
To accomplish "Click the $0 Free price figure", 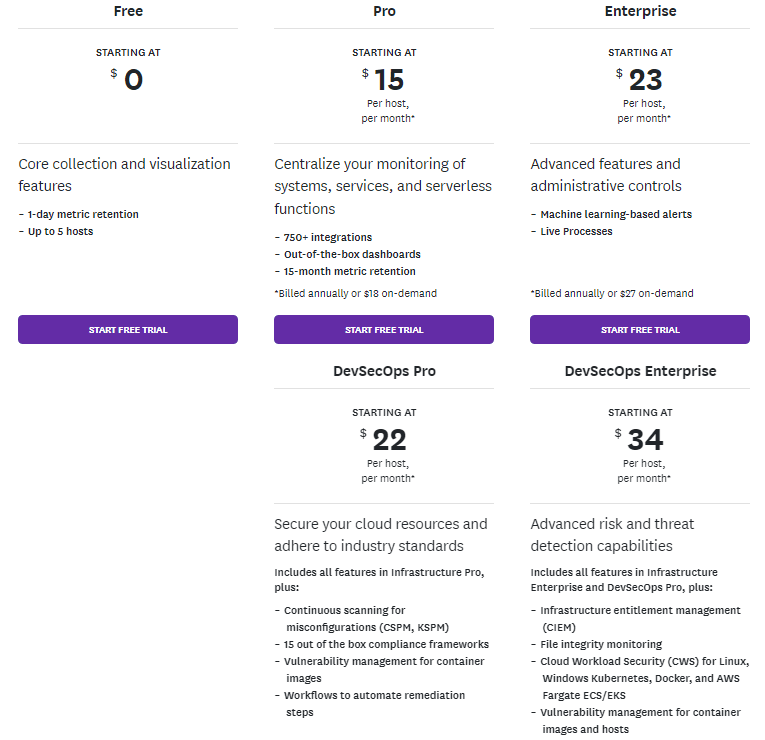I will tap(127, 80).
